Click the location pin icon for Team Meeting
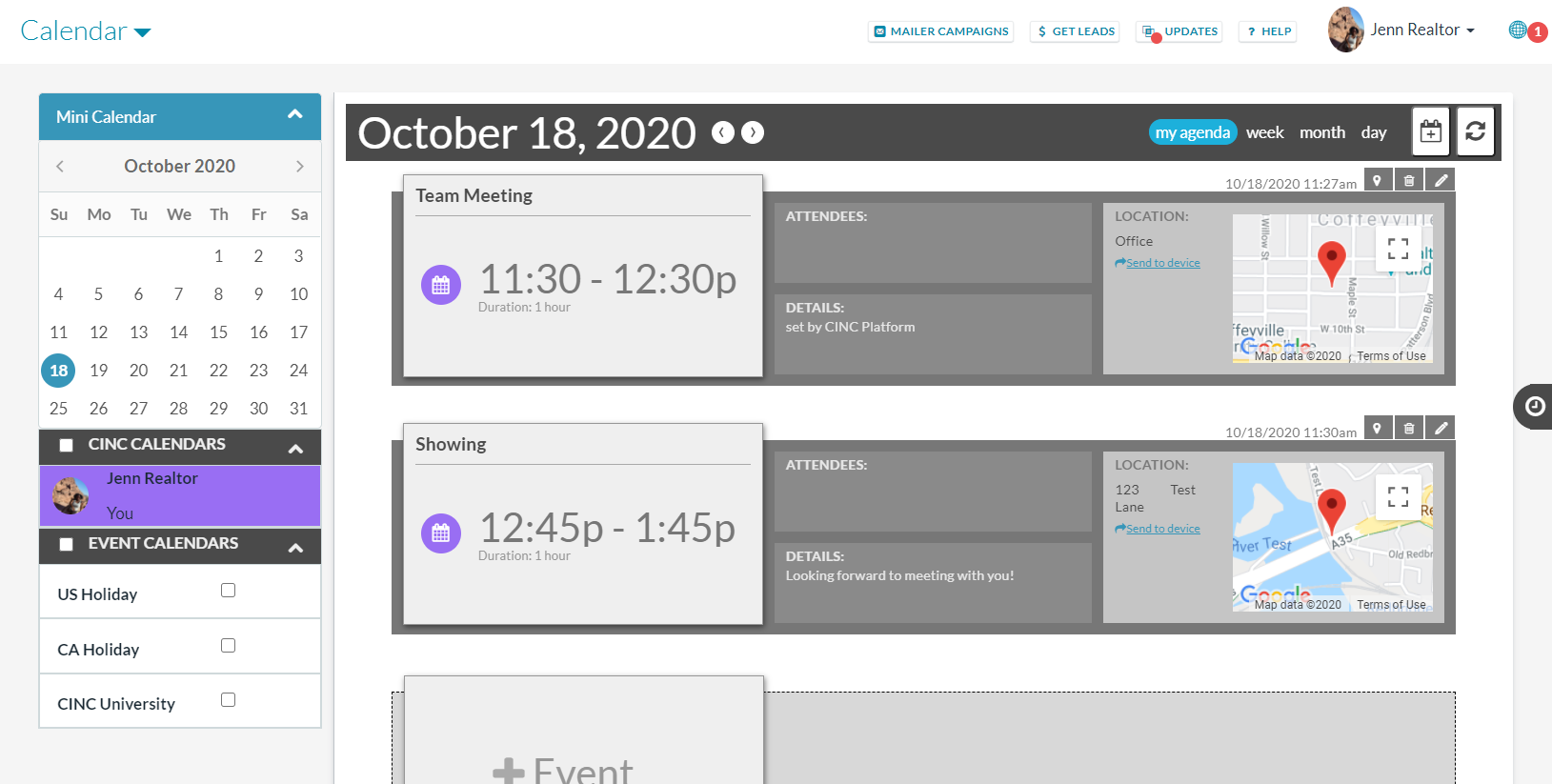Viewport: 1552px width, 784px height. pos(1378,179)
